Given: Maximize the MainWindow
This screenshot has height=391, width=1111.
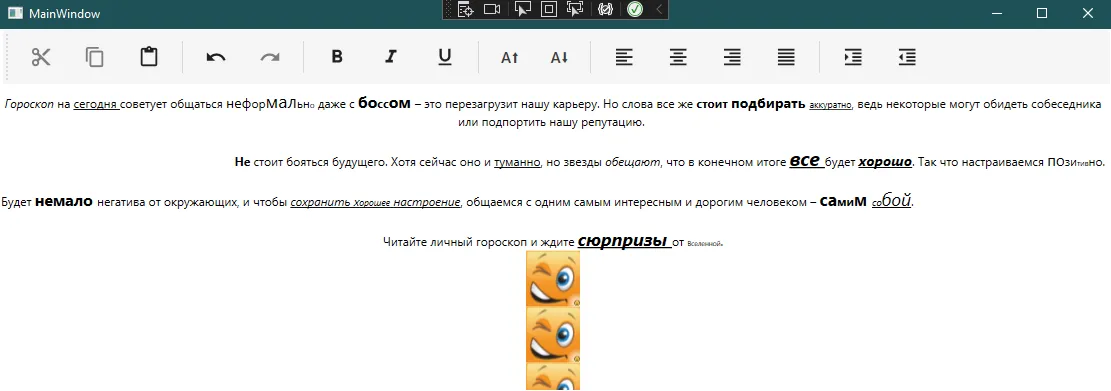Looking at the screenshot, I should [1042, 13].
